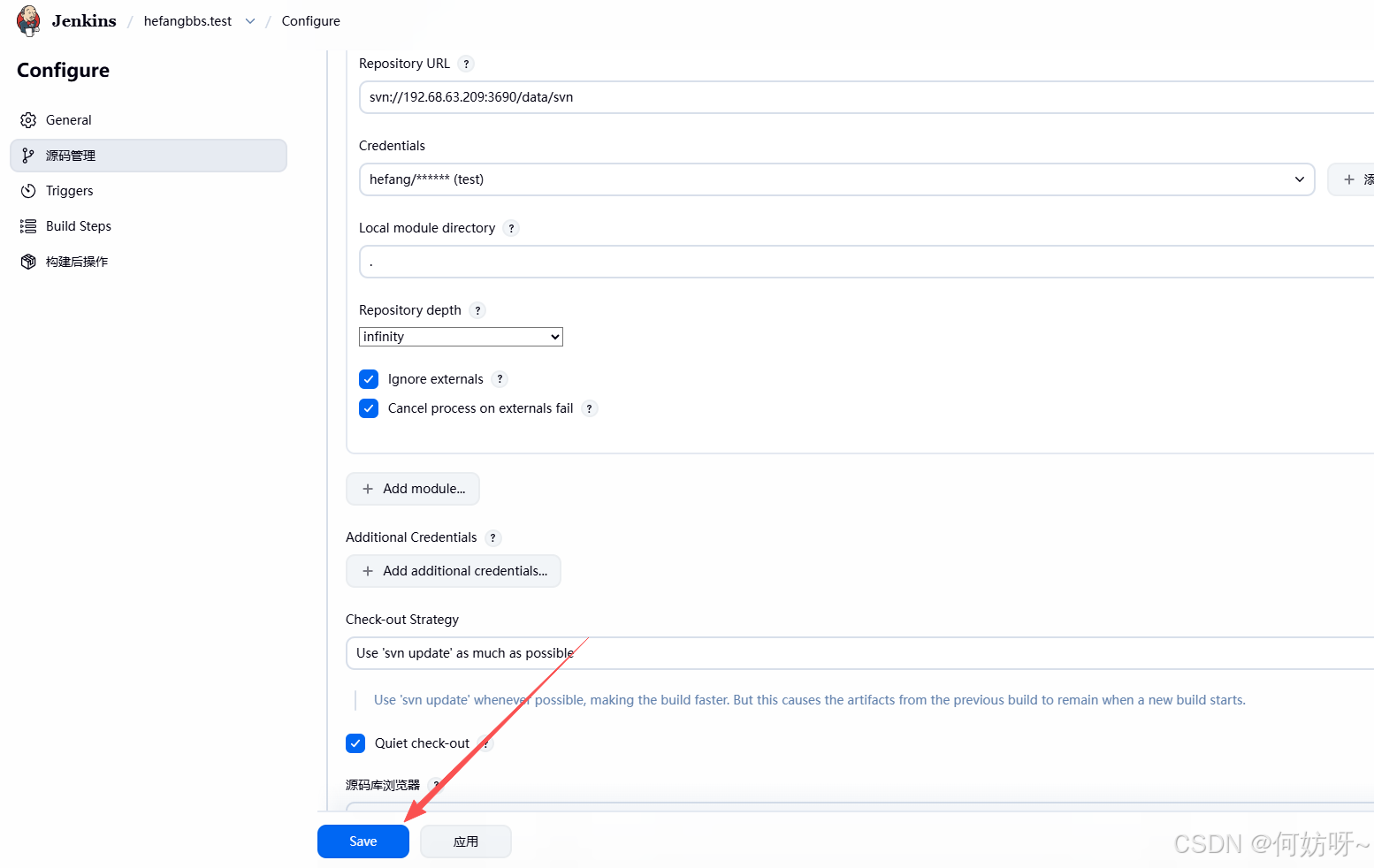
Task: Open the Check-out Strategy dropdown
Action: (859, 653)
